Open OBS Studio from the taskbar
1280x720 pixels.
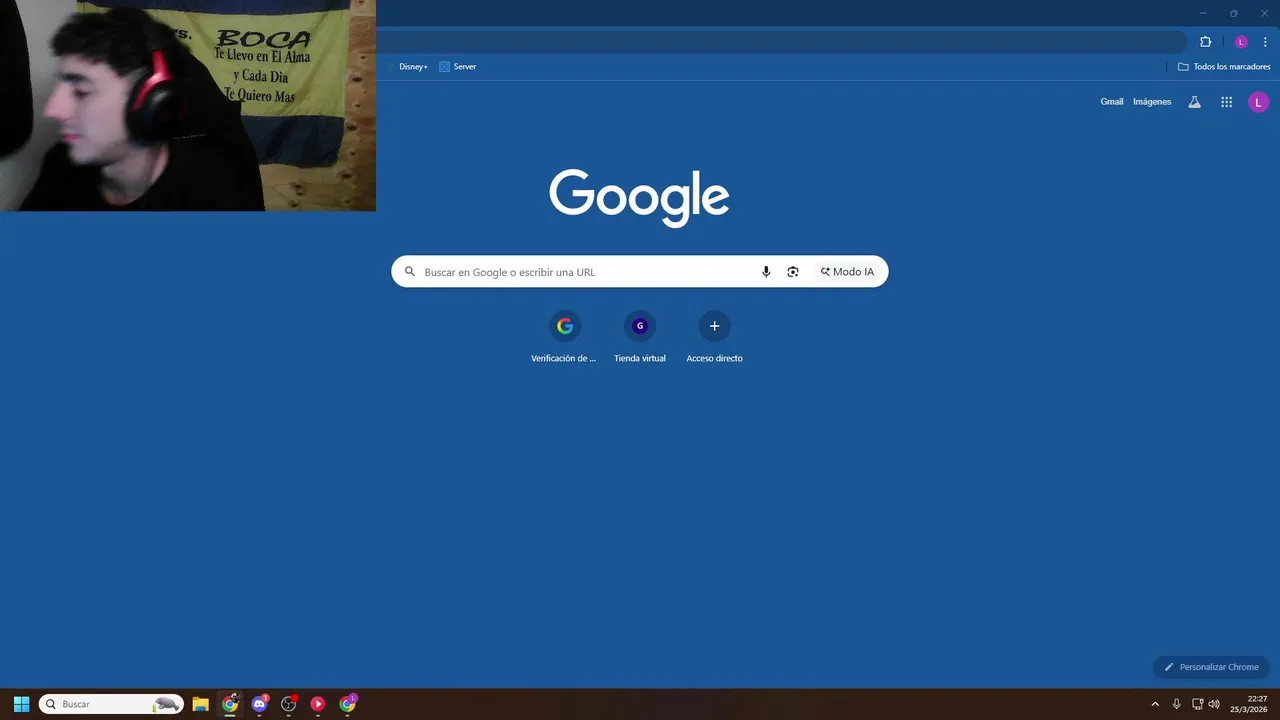click(289, 704)
